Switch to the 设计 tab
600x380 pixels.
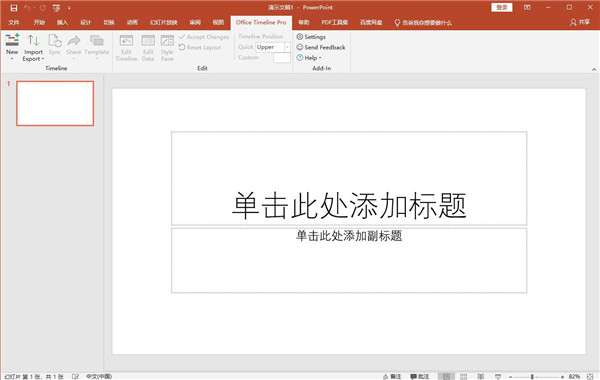coord(86,23)
